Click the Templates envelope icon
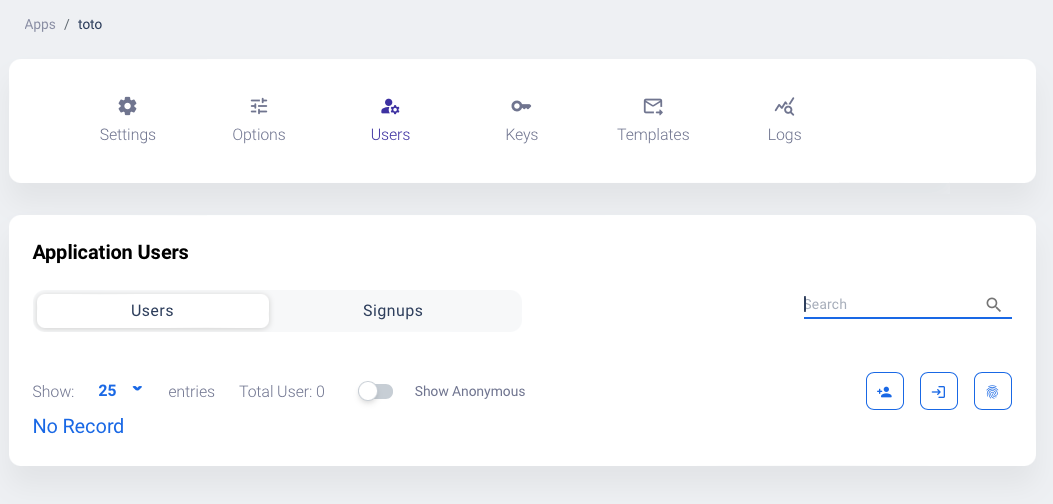This screenshot has height=504, width=1053. [x=653, y=106]
